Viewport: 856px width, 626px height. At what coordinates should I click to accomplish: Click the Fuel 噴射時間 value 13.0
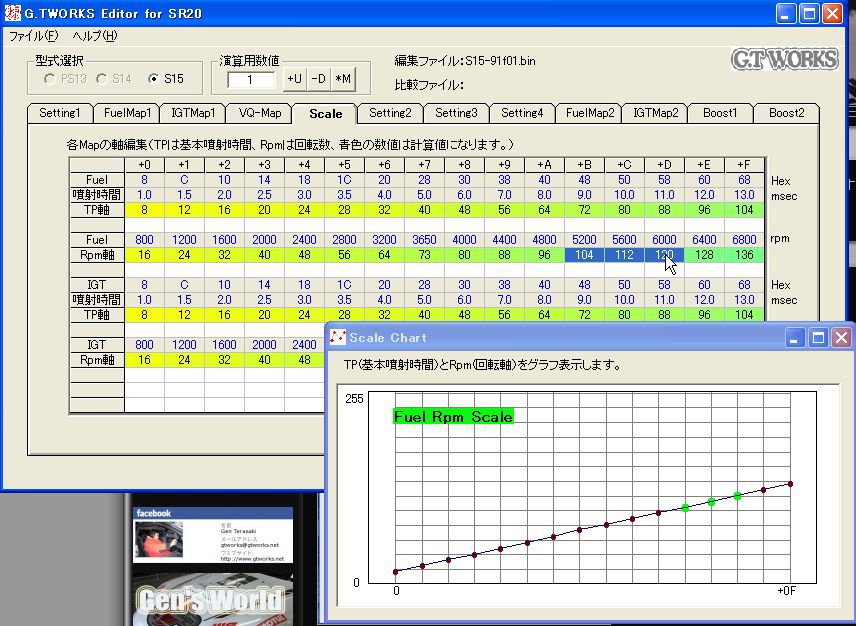pyautogui.click(x=744, y=195)
